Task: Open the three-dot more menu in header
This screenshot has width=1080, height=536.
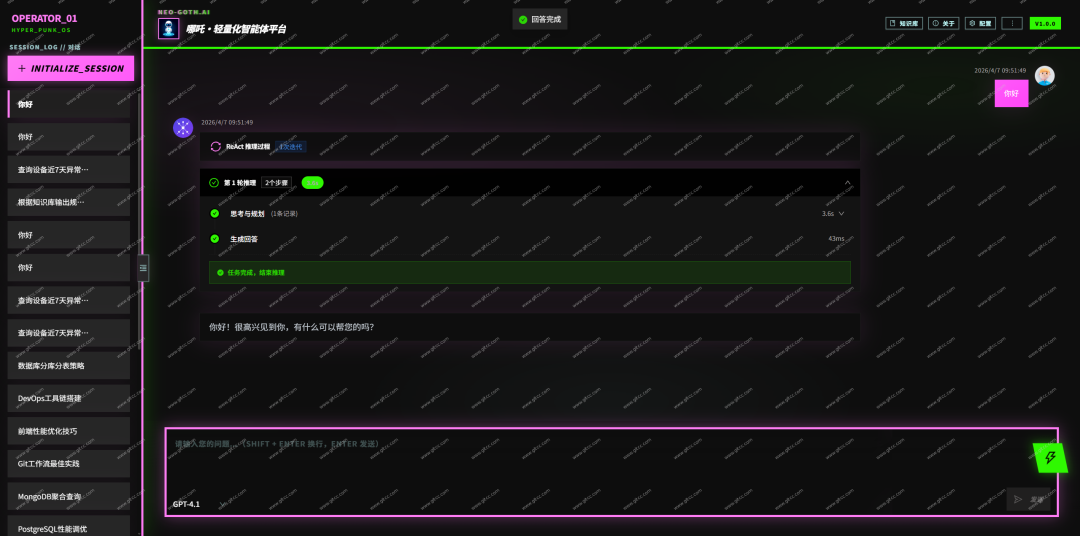Action: point(1012,23)
